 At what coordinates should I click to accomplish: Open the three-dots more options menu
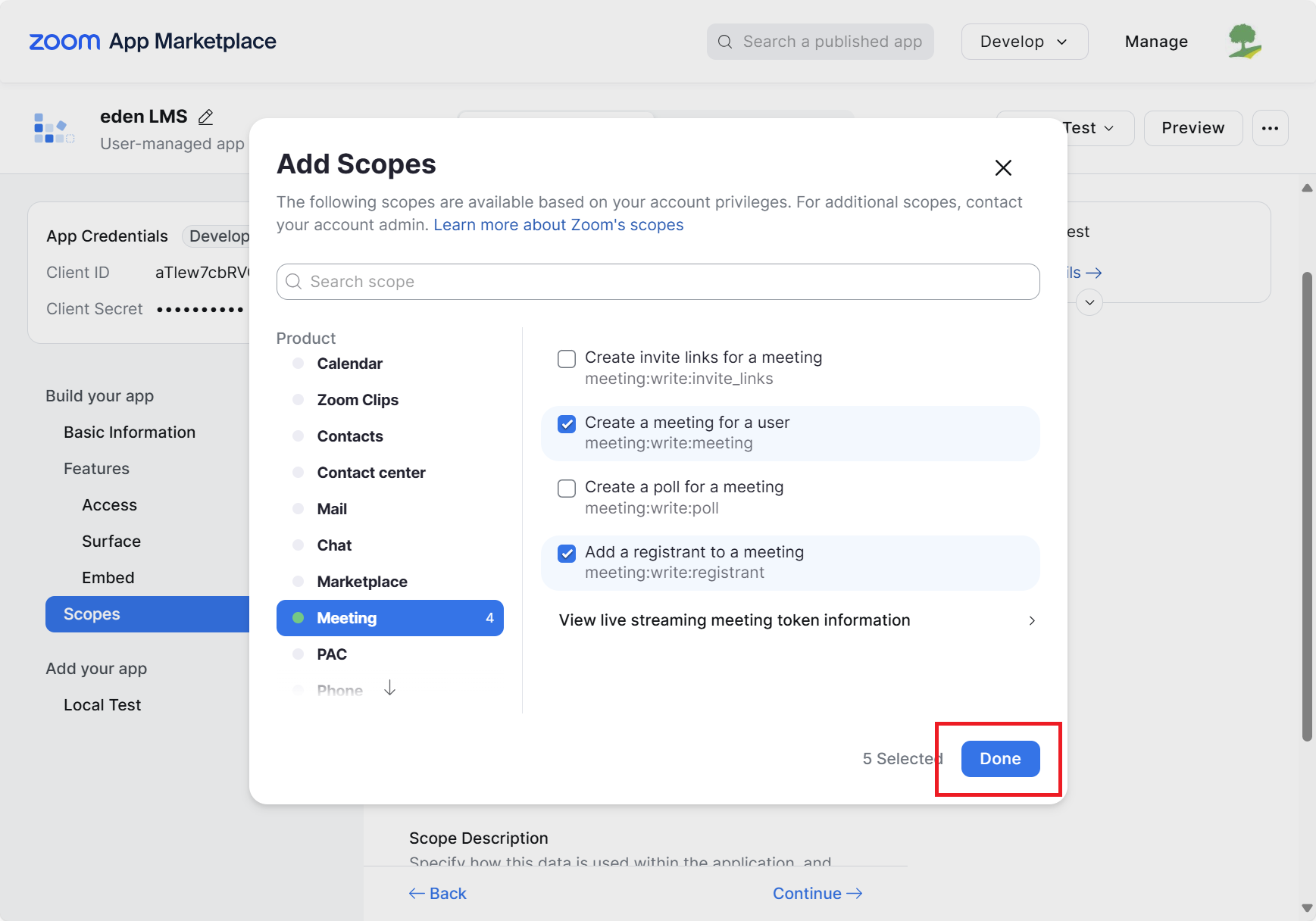click(x=1271, y=128)
